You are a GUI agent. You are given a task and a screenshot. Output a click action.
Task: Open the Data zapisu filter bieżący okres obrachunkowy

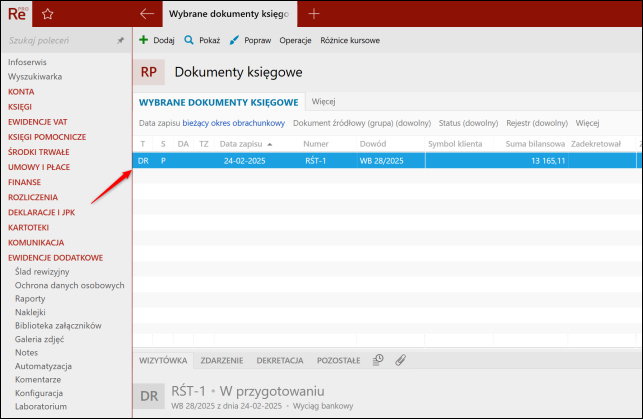pyautogui.click(x=233, y=123)
